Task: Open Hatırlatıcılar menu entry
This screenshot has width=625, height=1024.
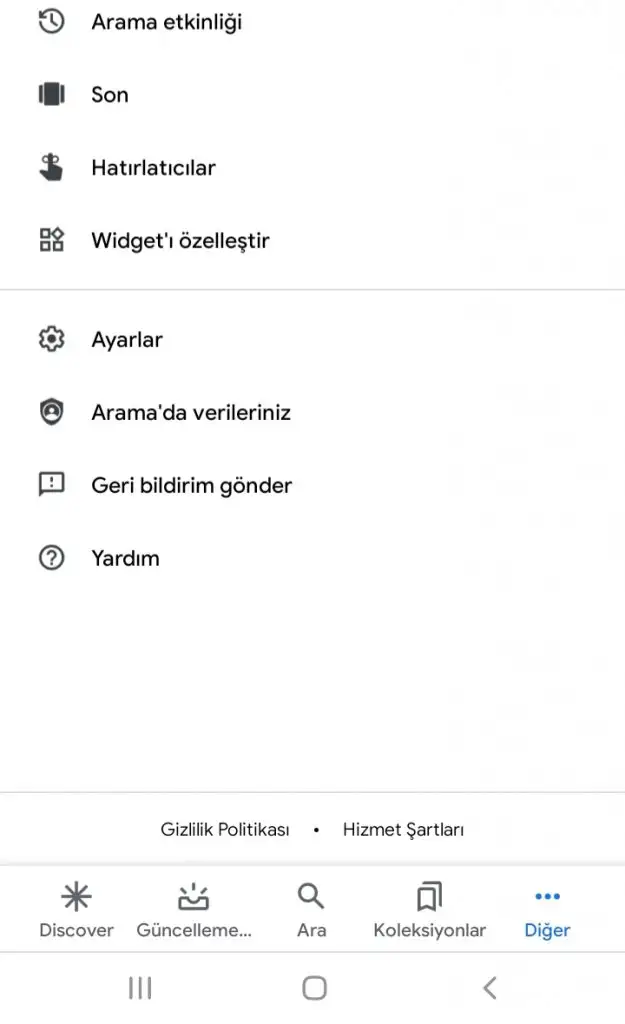Action: [153, 168]
